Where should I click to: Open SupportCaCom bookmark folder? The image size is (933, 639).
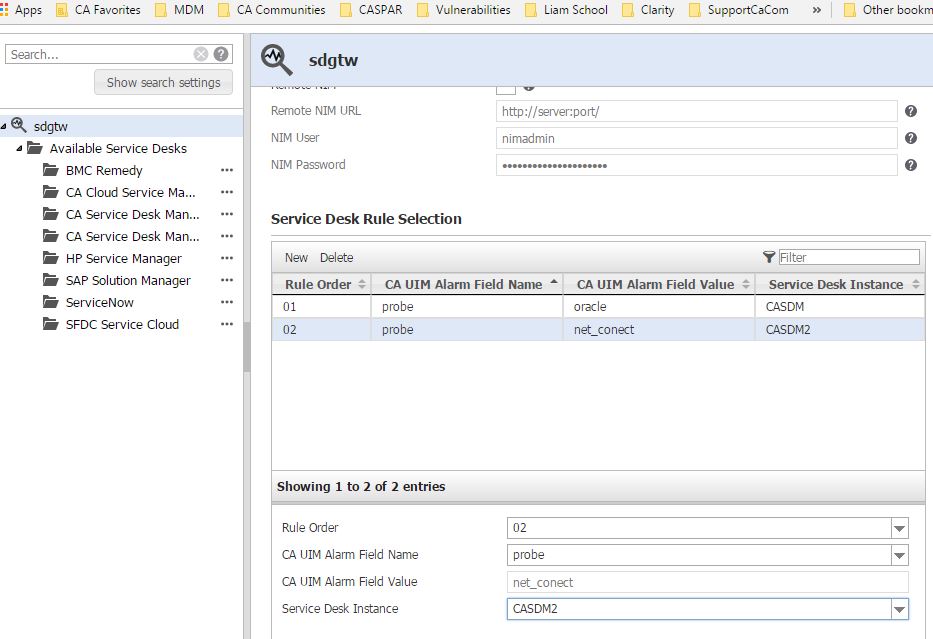pos(738,10)
